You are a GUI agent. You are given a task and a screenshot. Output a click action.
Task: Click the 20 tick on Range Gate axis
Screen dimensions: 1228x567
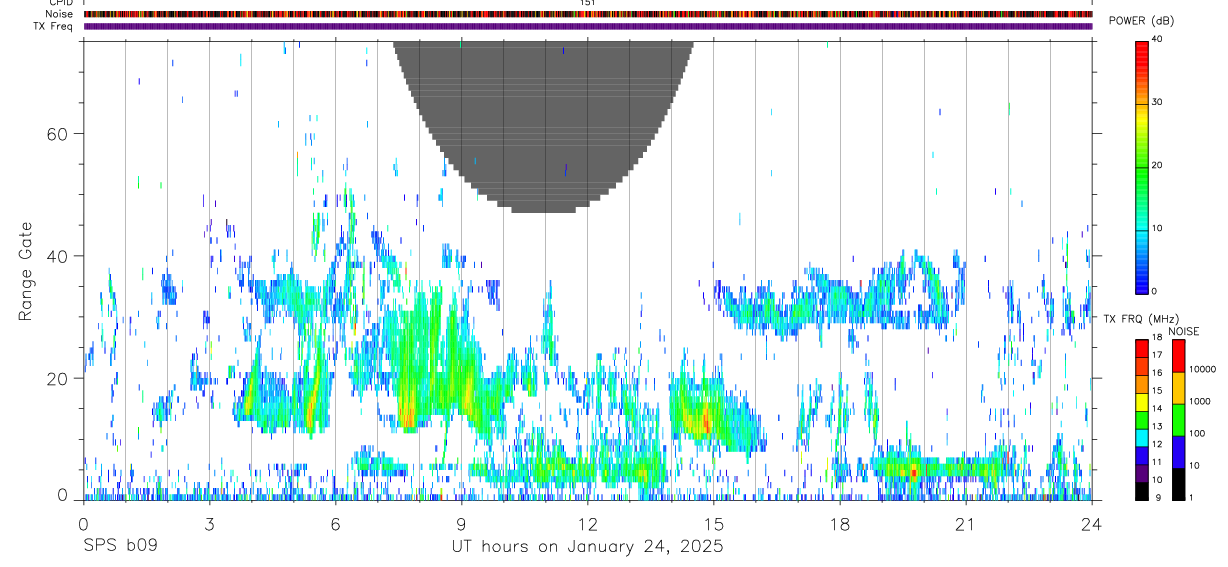click(x=57, y=378)
